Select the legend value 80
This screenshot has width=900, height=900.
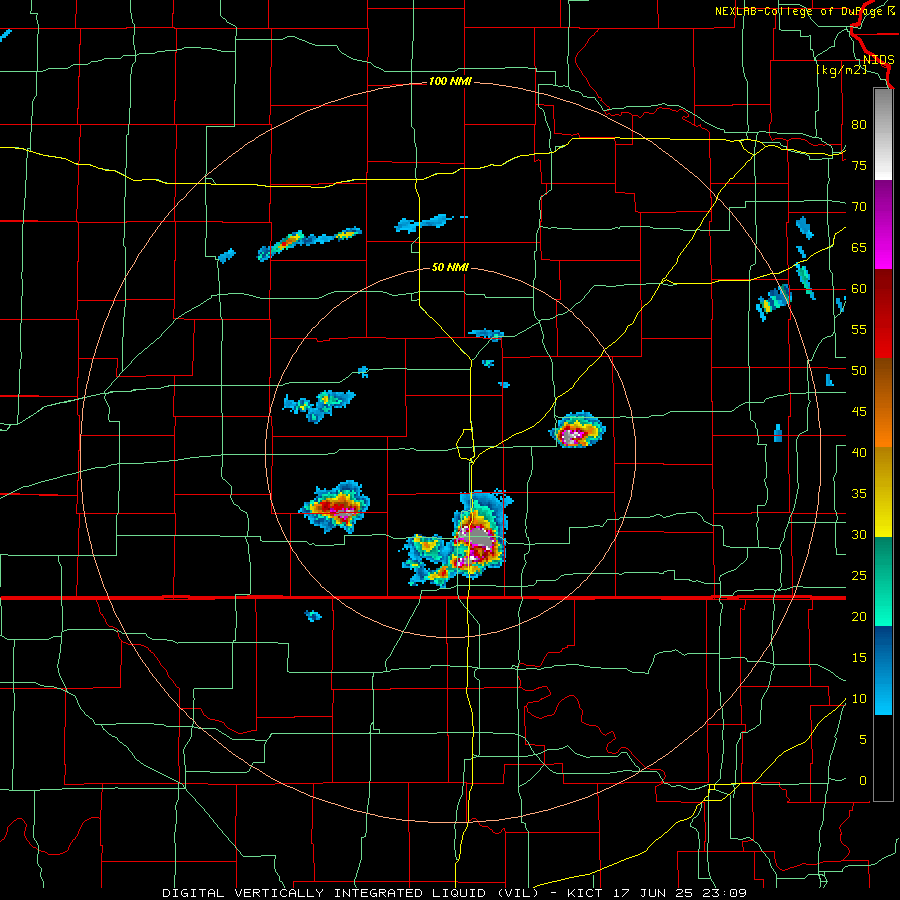(859, 125)
